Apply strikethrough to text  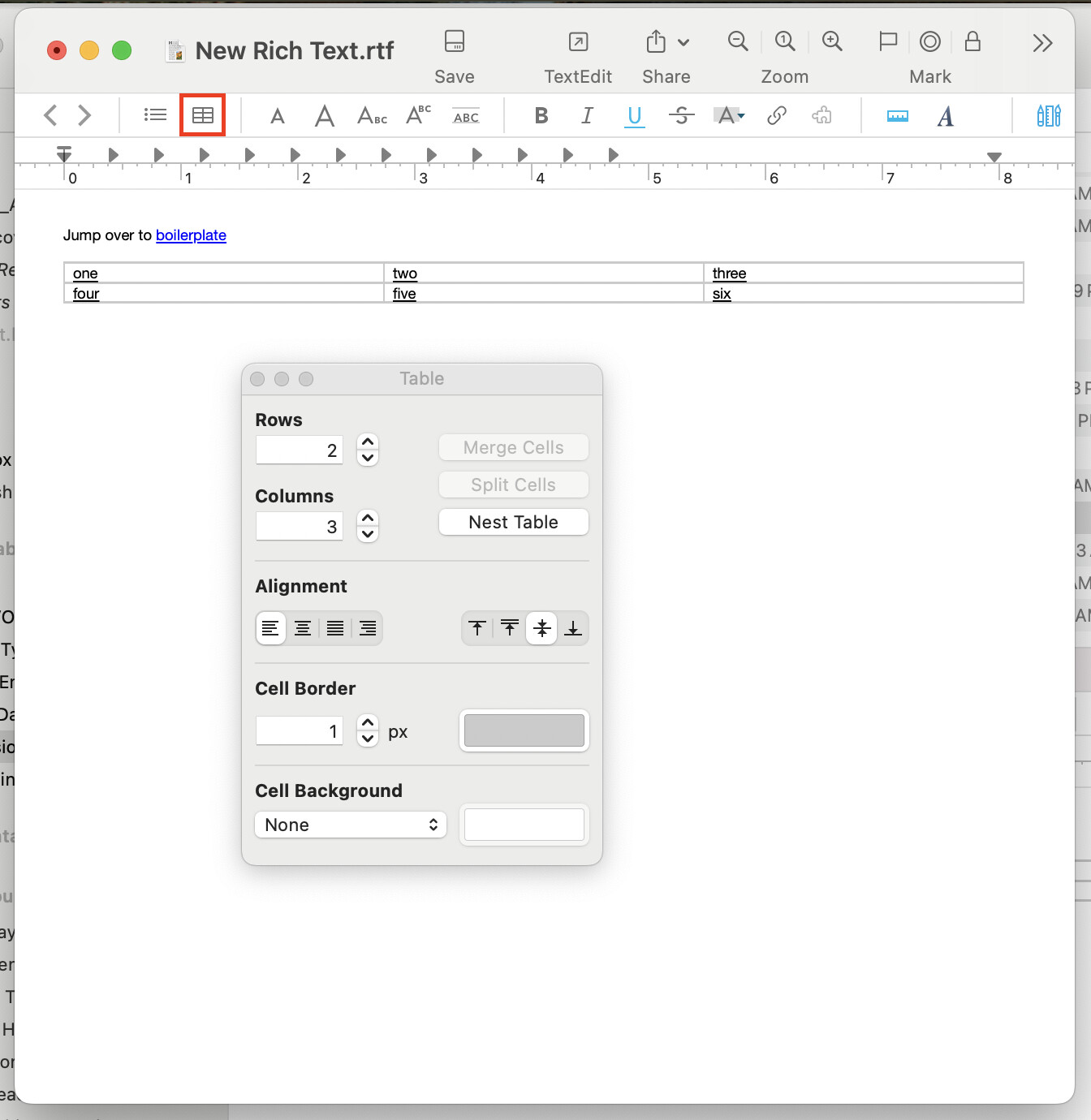tap(681, 115)
